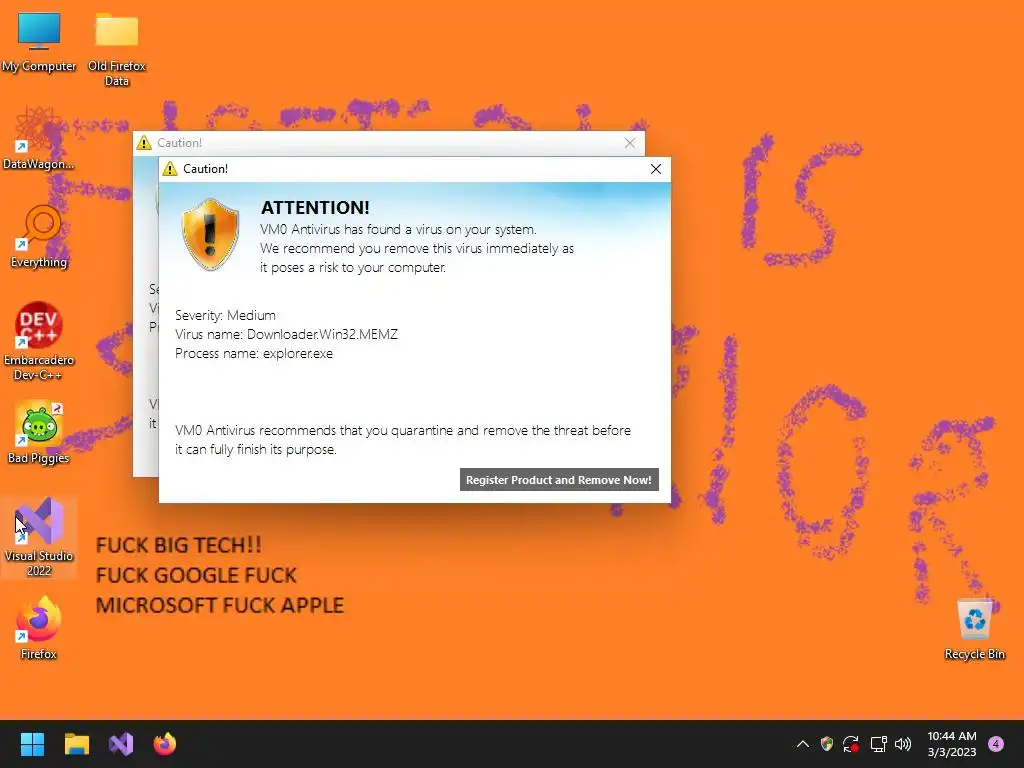1024x768 pixels.
Task: Show hidden system tray icons
Action: (x=803, y=744)
